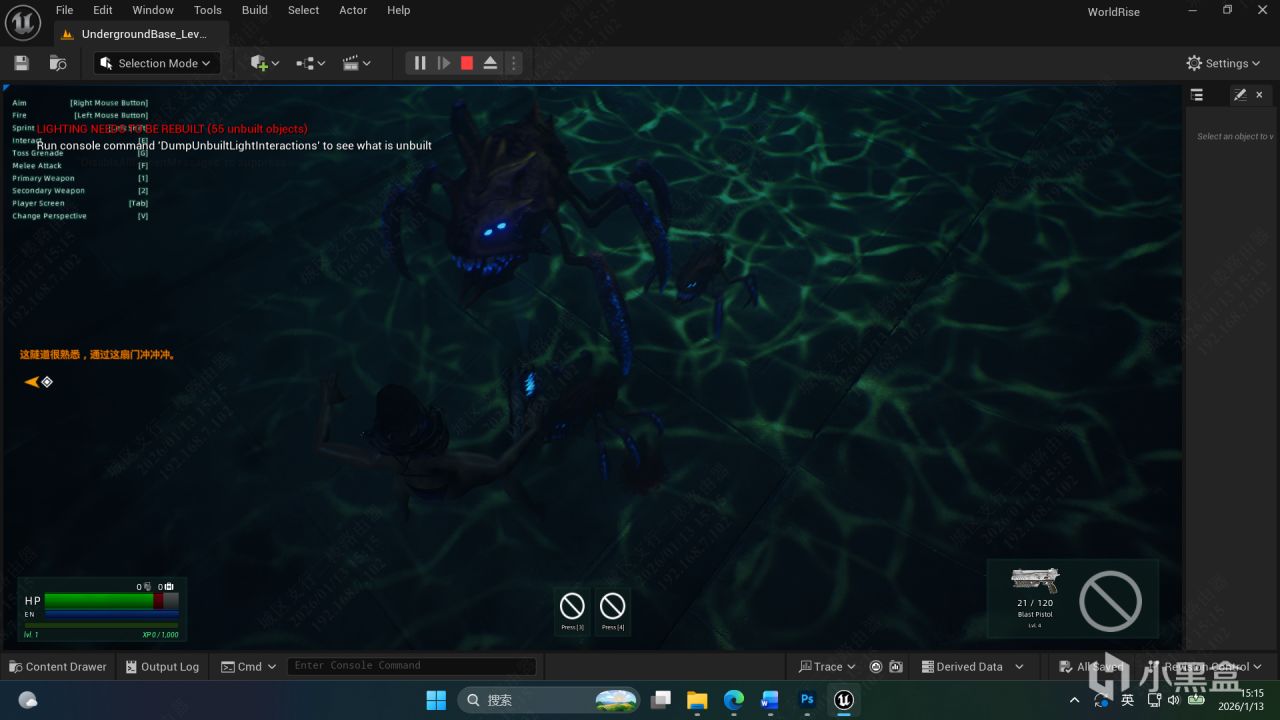Save the current level with floppy icon
This screenshot has height=720, width=1280.
21,63
